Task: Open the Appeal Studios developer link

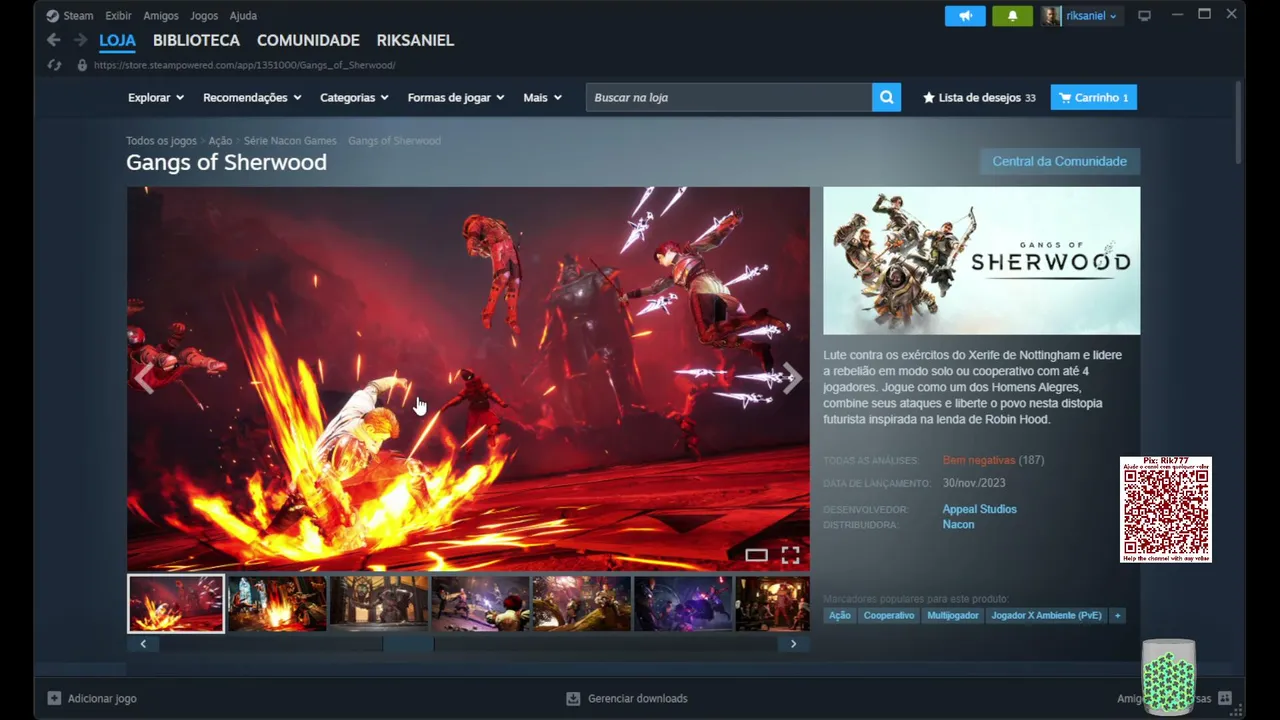Action: pos(979,509)
